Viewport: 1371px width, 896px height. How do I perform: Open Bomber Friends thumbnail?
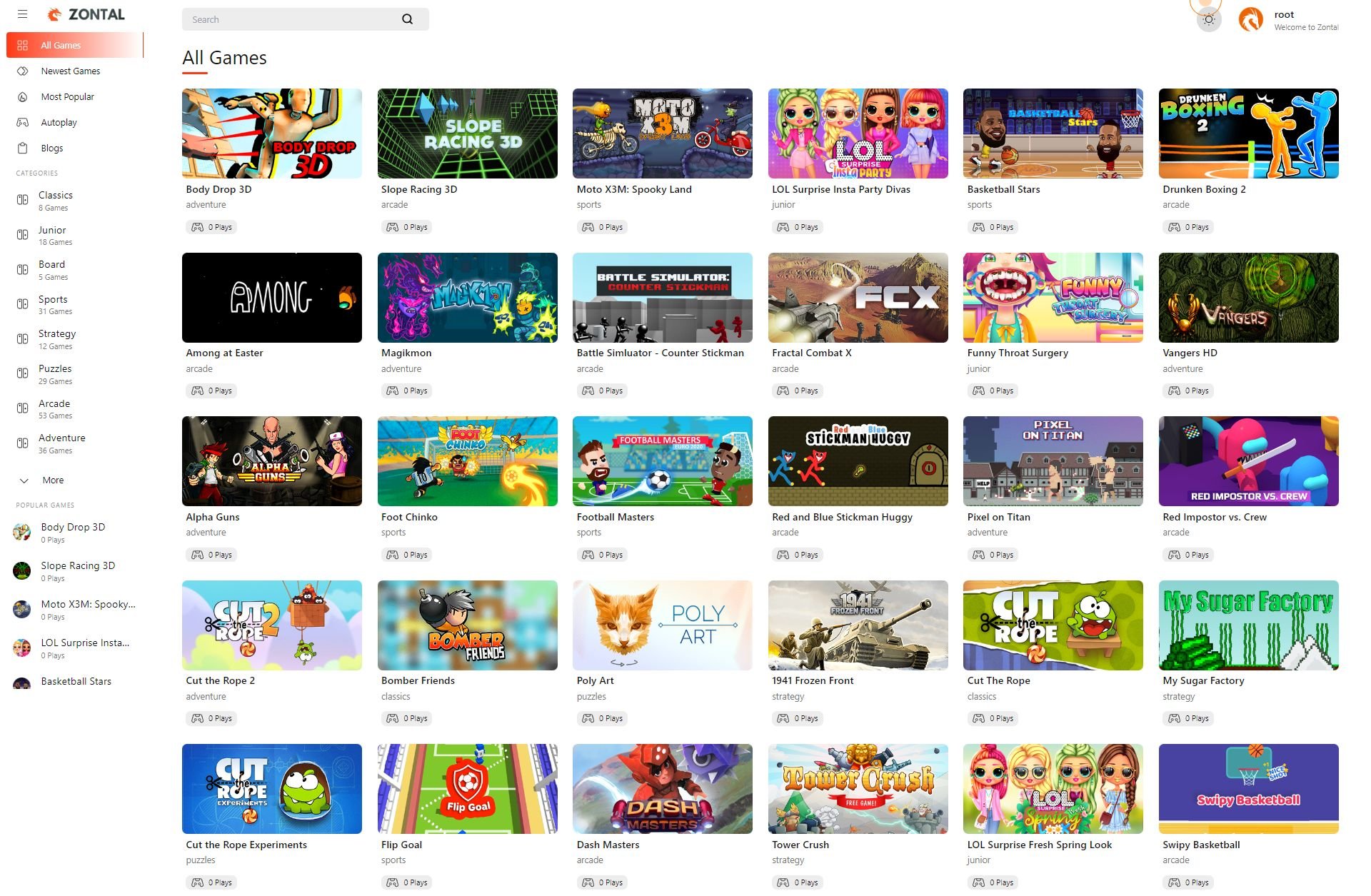(x=468, y=625)
